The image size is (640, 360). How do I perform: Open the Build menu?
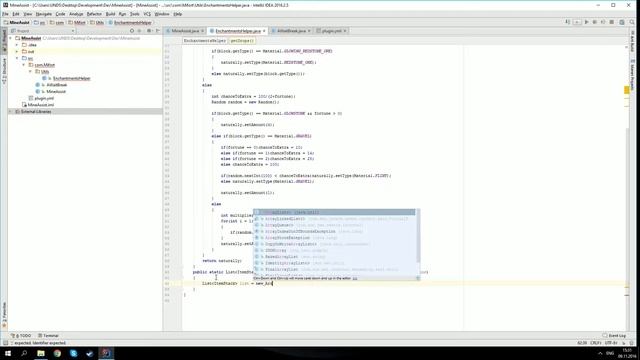pos(110,14)
